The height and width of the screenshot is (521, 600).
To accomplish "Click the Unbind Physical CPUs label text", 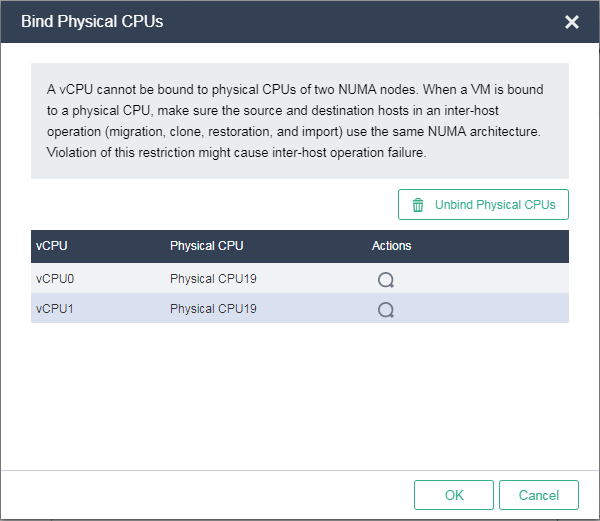I will click(x=495, y=205).
